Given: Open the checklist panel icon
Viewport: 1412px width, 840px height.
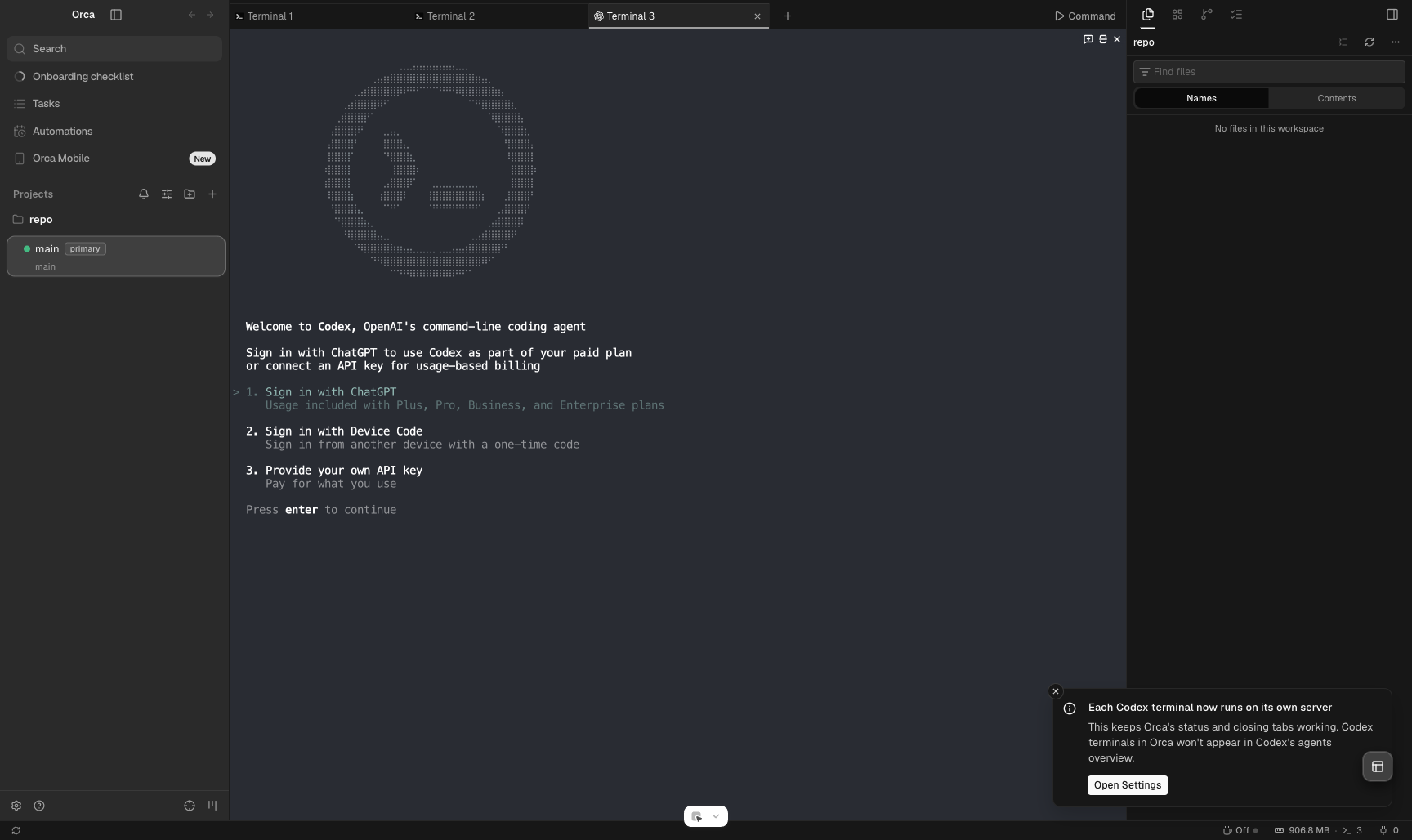Looking at the screenshot, I should 1236,15.
